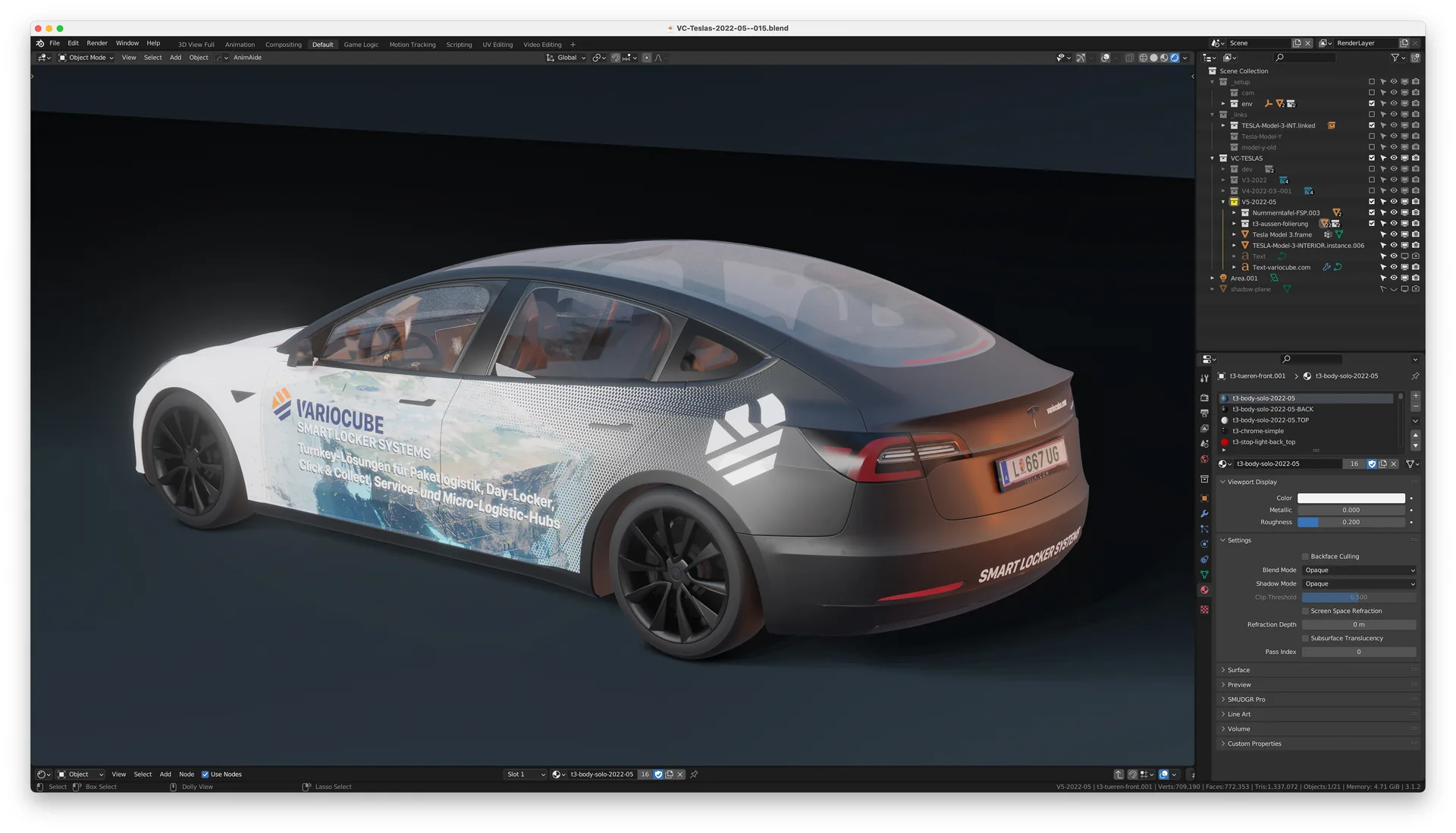Enable the dev collection checkbox
The image size is (1456, 833).
click(1371, 169)
